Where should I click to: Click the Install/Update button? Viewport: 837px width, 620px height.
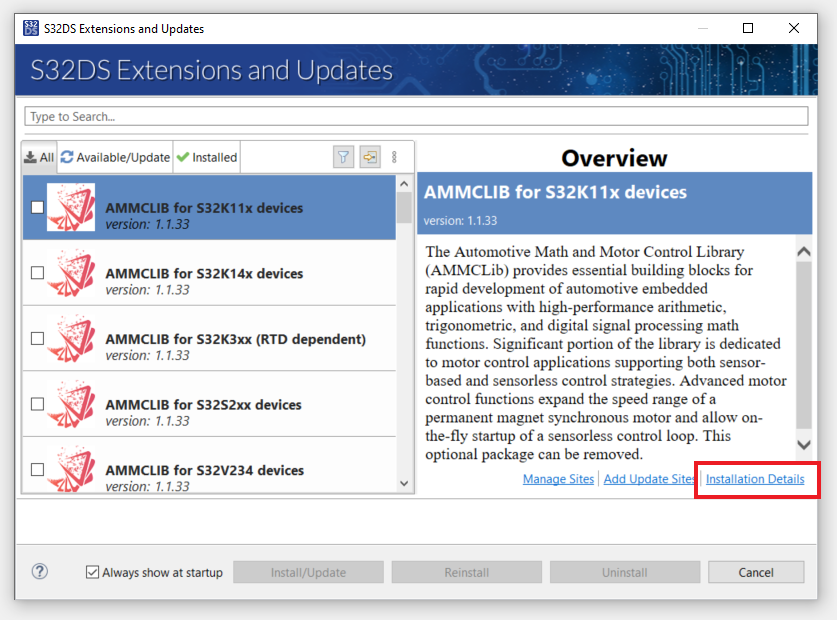pyautogui.click(x=308, y=572)
